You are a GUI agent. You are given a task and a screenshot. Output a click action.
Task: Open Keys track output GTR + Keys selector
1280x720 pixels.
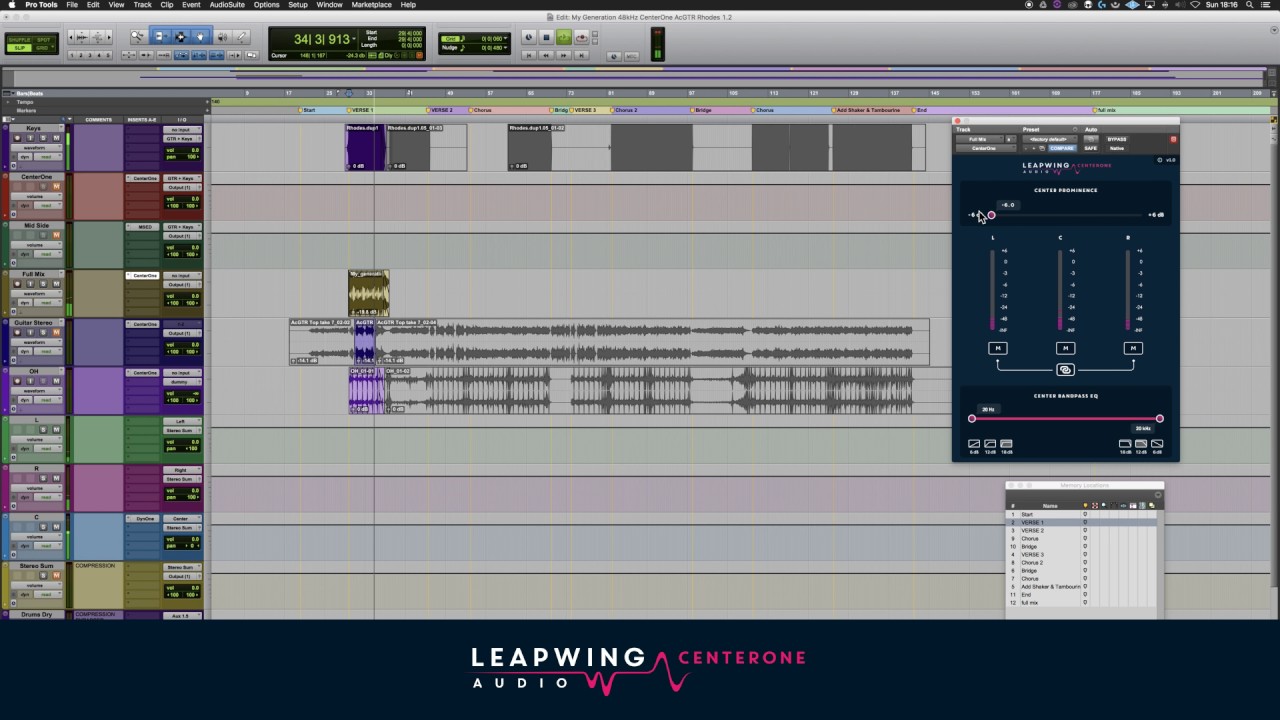[182, 139]
